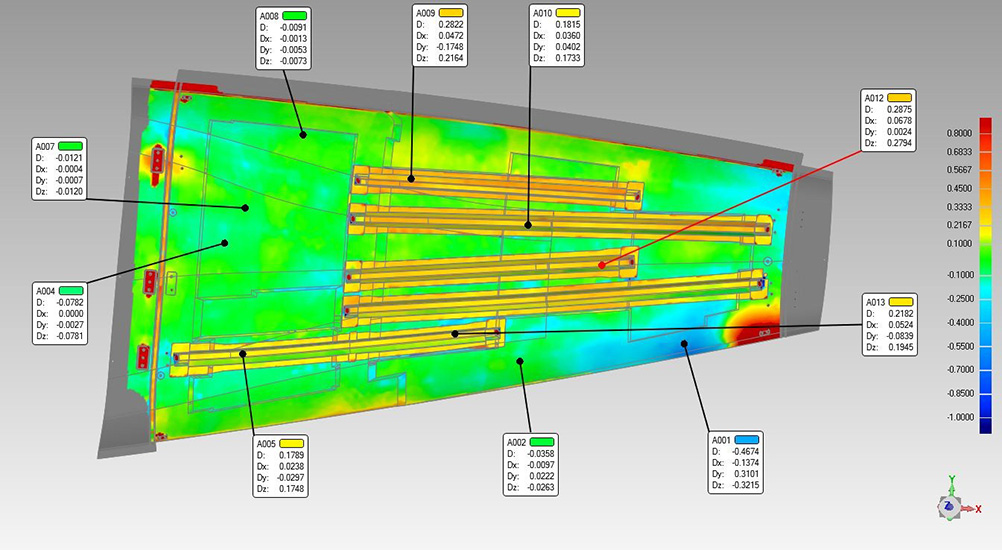Select the A002 deviation annotation box
The height and width of the screenshot is (550, 1002).
pyautogui.click(x=530, y=466)
